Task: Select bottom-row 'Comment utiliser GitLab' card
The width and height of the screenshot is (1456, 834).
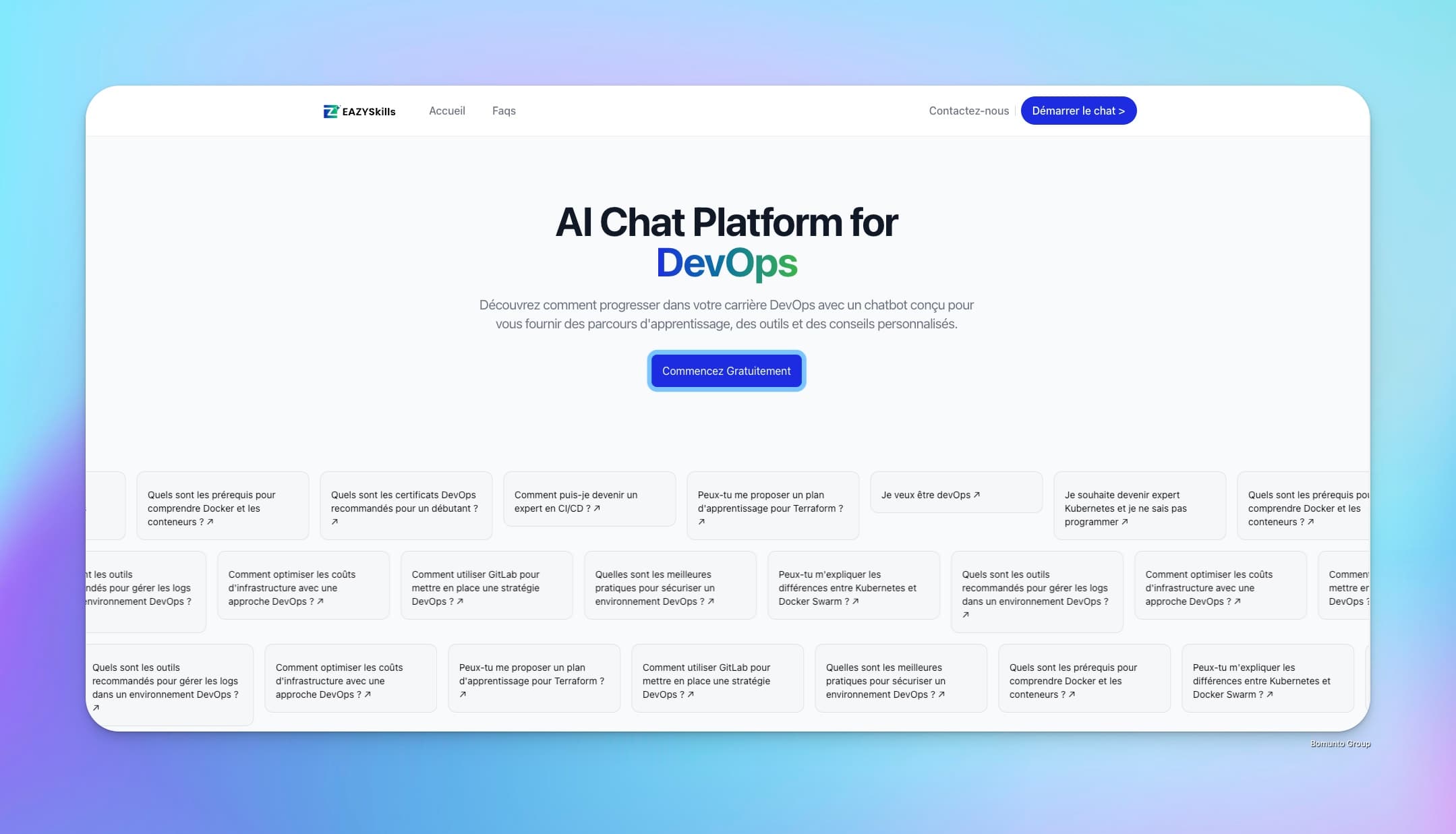Action: [717, 678]
